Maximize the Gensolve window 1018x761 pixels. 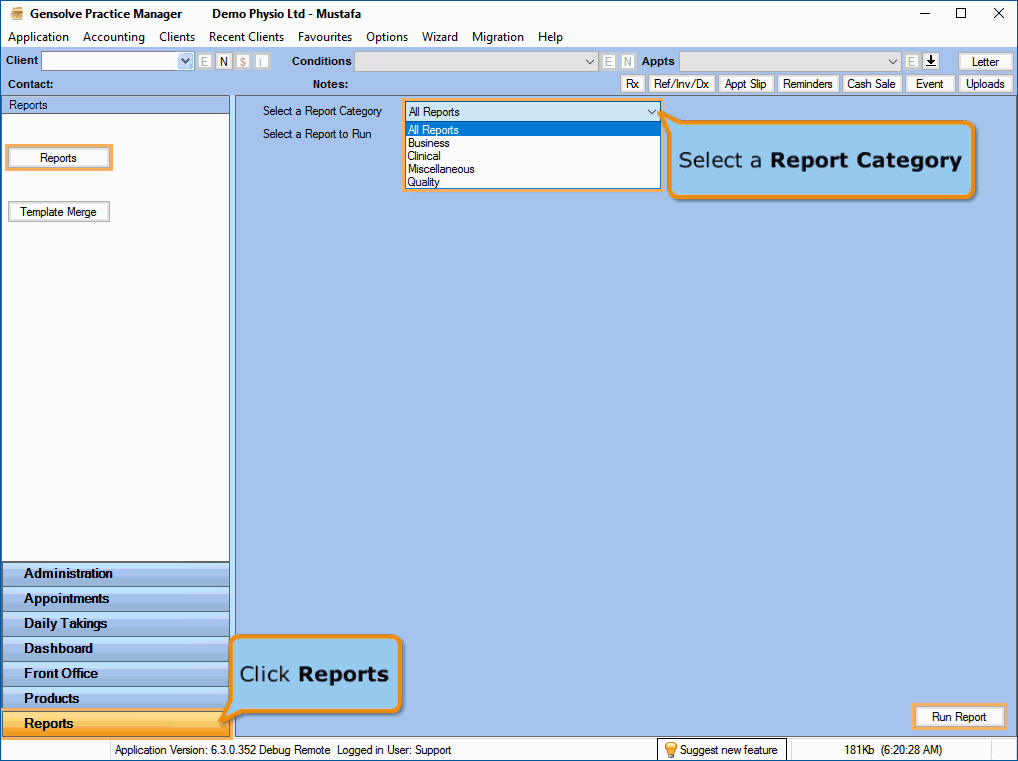pyautogui.click(x=961, y=14)
